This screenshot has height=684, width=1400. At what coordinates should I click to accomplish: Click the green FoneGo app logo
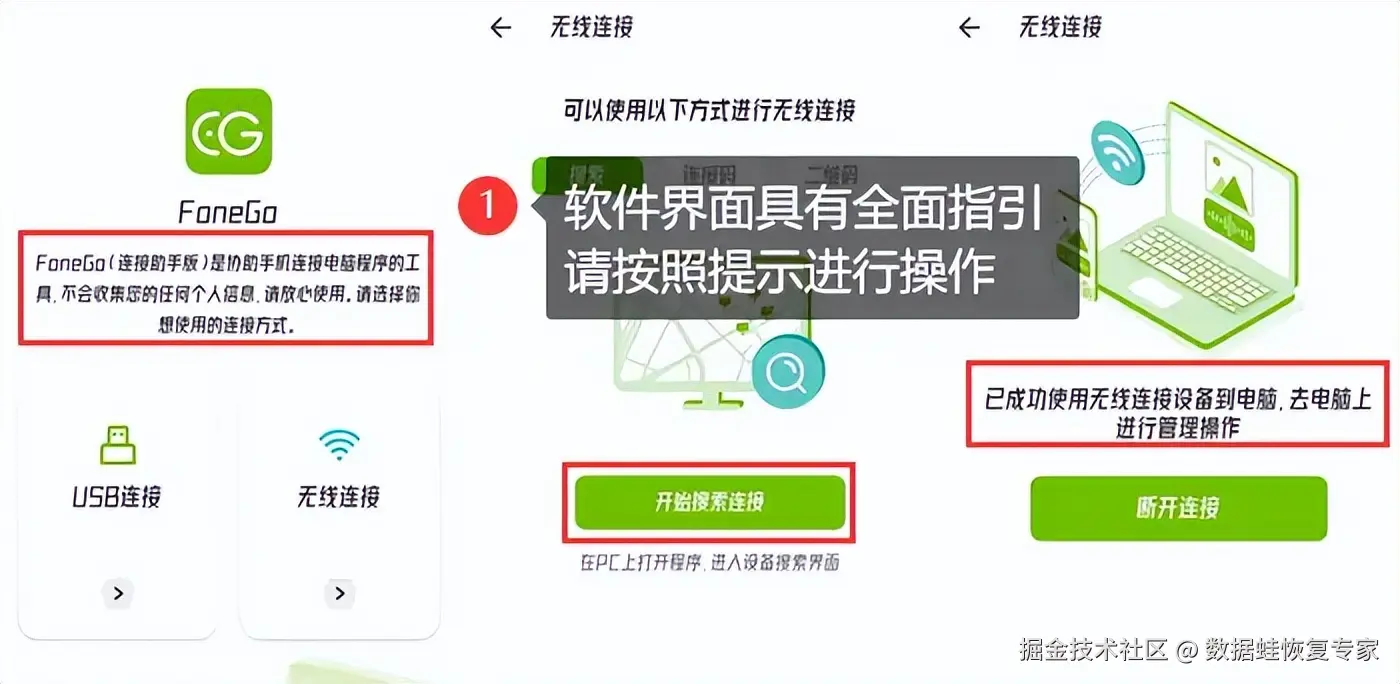coord(228,131)
